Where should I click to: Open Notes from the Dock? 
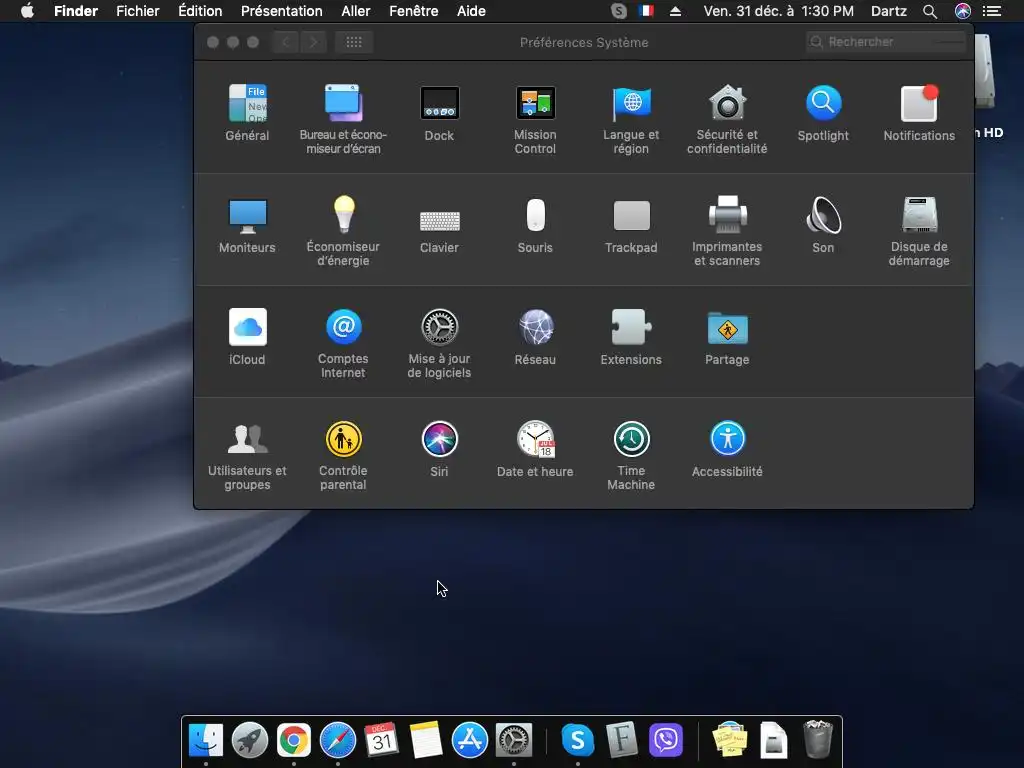(426, 740)
